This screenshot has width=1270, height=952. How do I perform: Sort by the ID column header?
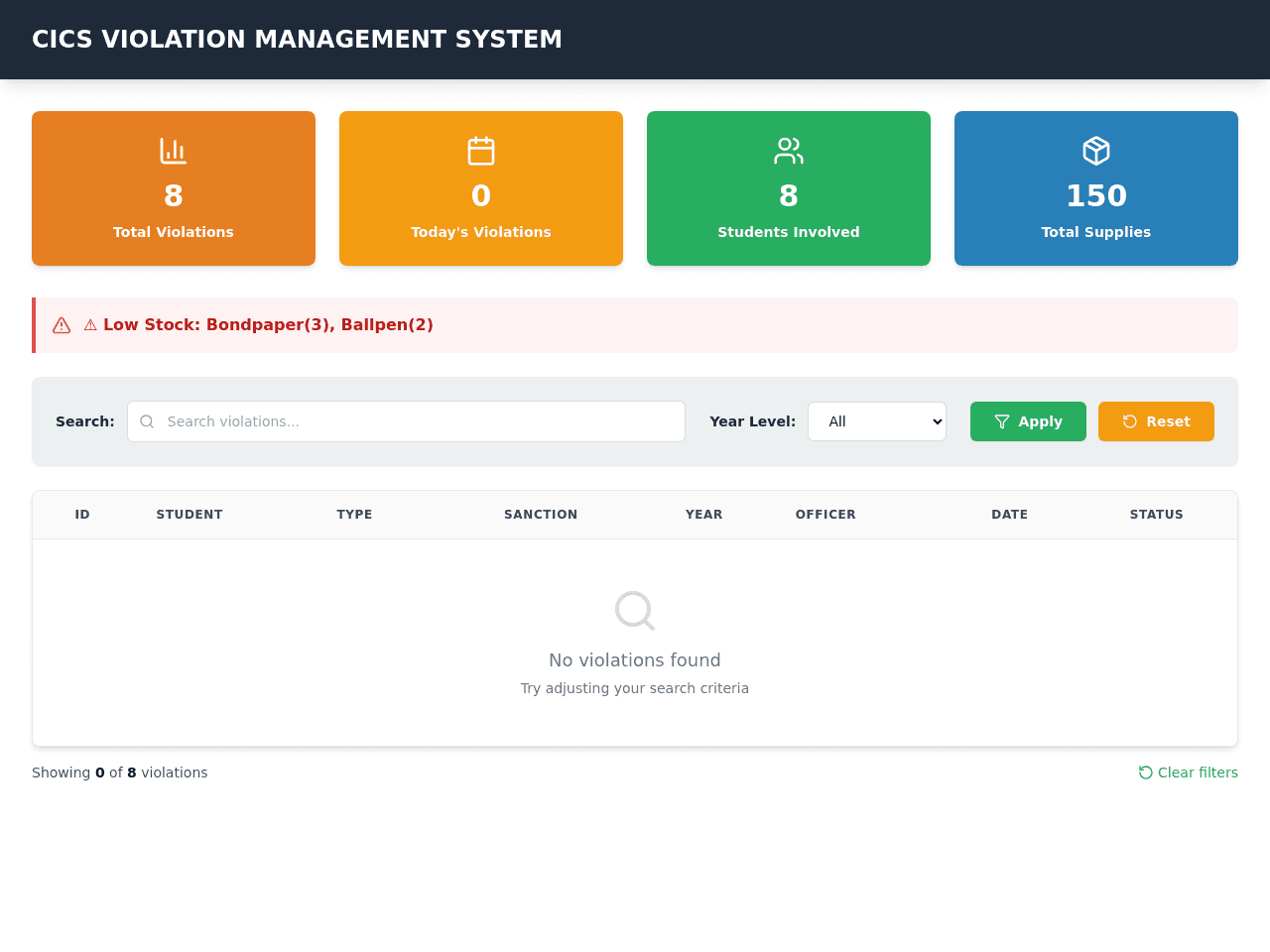point(82,515)
